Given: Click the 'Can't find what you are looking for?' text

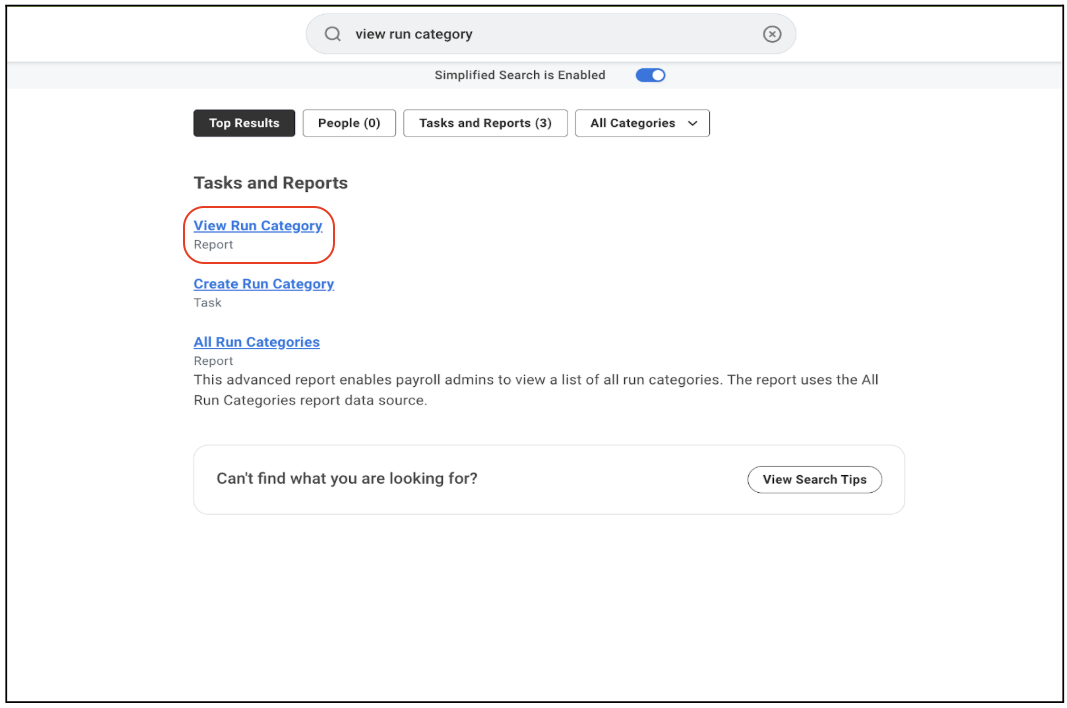Looking at the screenshot, I should point(347,479).
